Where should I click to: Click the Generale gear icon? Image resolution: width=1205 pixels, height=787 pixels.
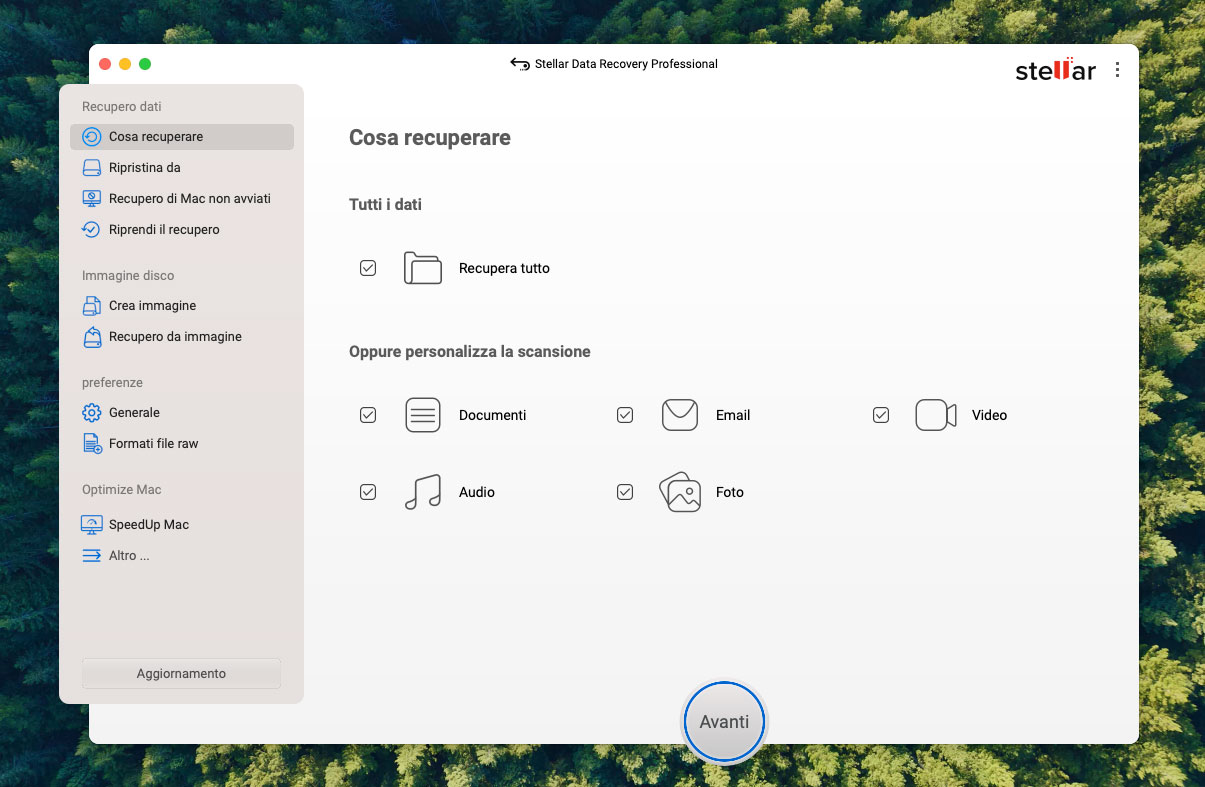tap(92, 413)
